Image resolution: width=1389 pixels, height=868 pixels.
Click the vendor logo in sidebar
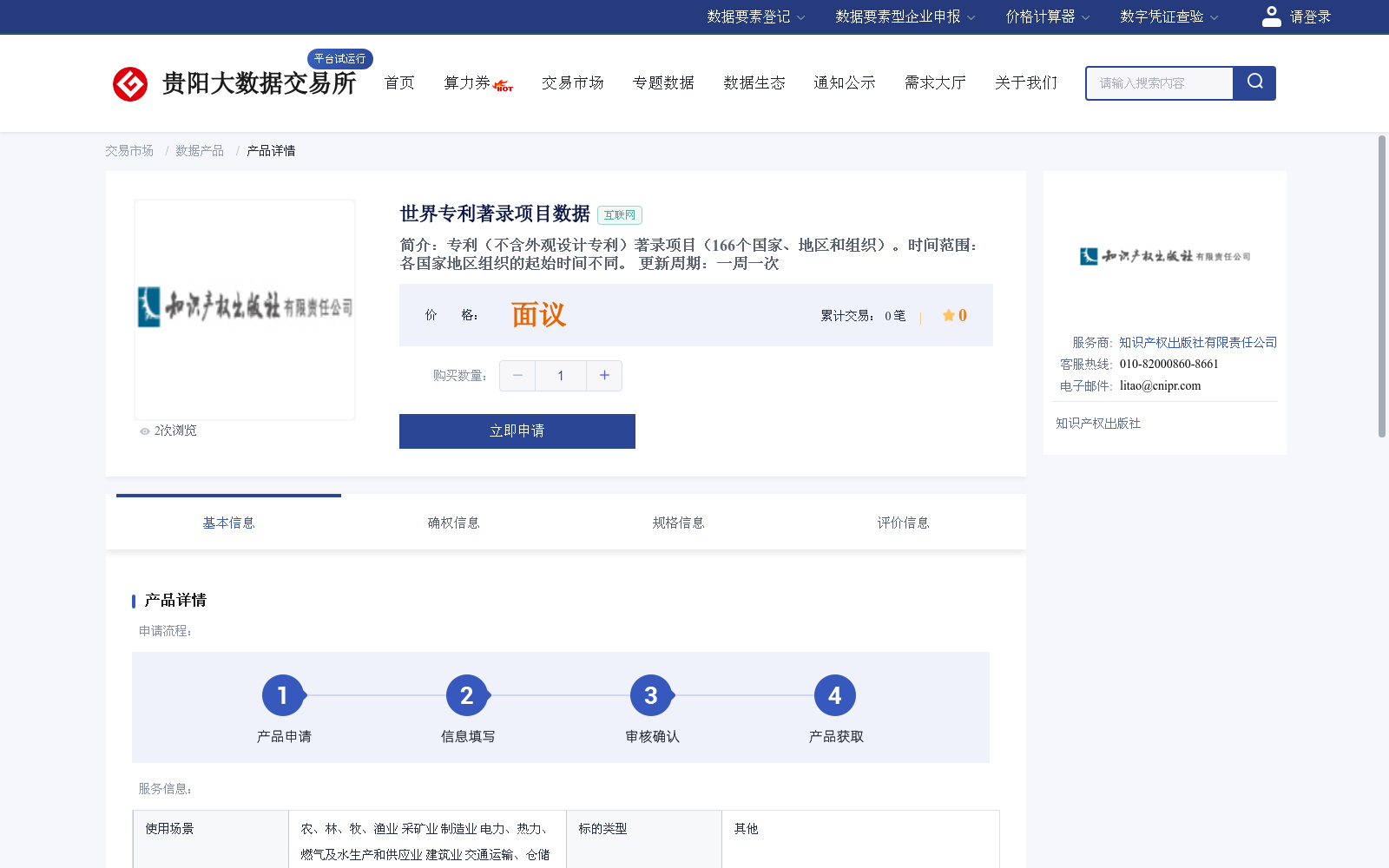1165,256
